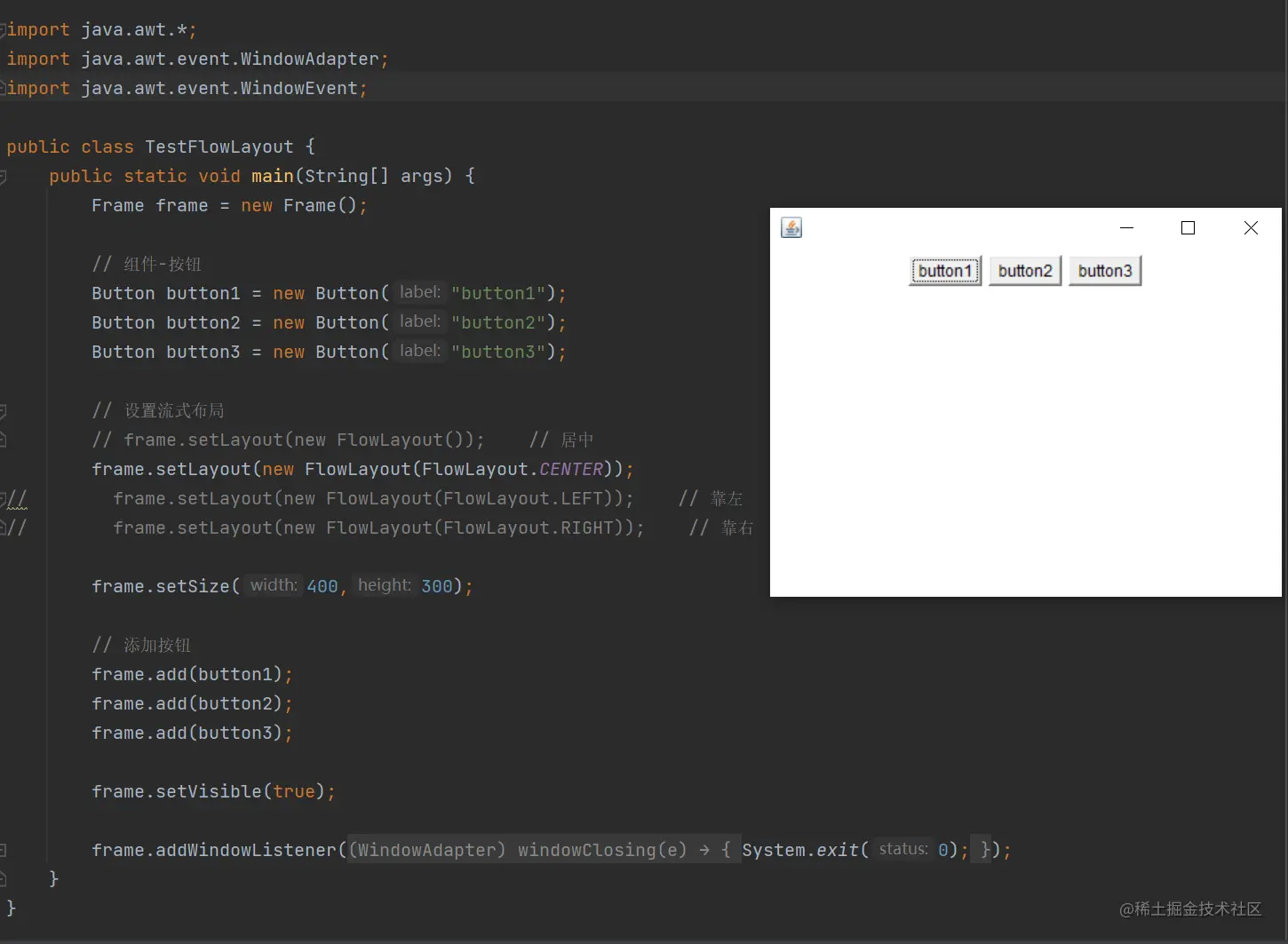This screenshot has width=1288, height=944.
Task: Click the Java coffee cup icon in the title bar
Action: [791, 228]
